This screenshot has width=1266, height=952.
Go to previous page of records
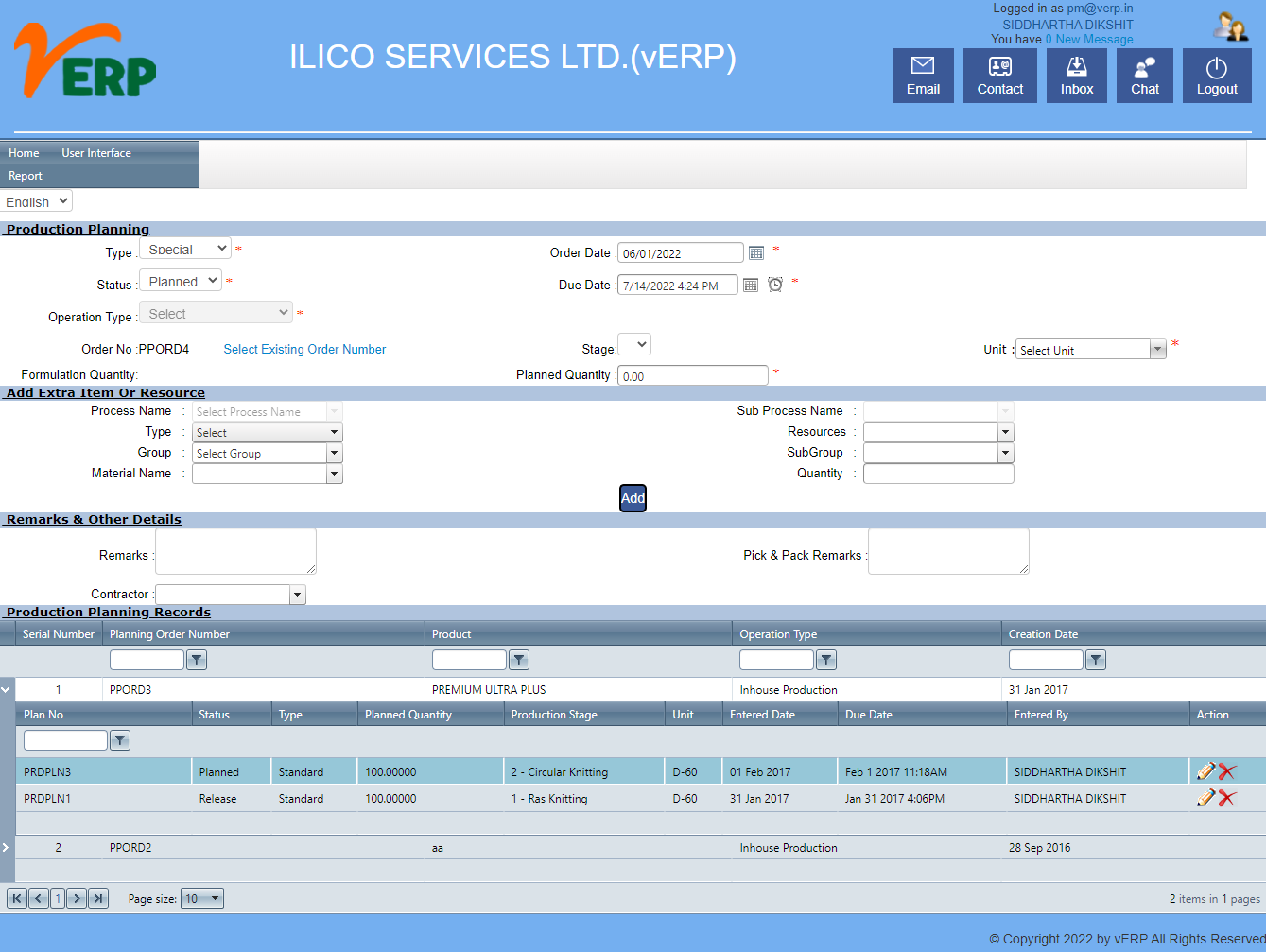pos(39,898)
